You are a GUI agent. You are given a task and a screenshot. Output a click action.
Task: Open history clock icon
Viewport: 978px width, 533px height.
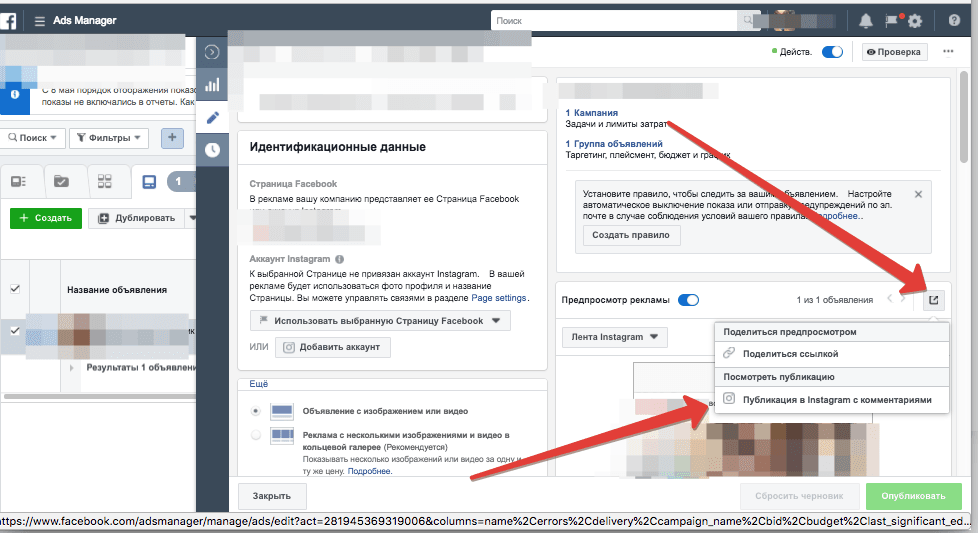(212, 150)
